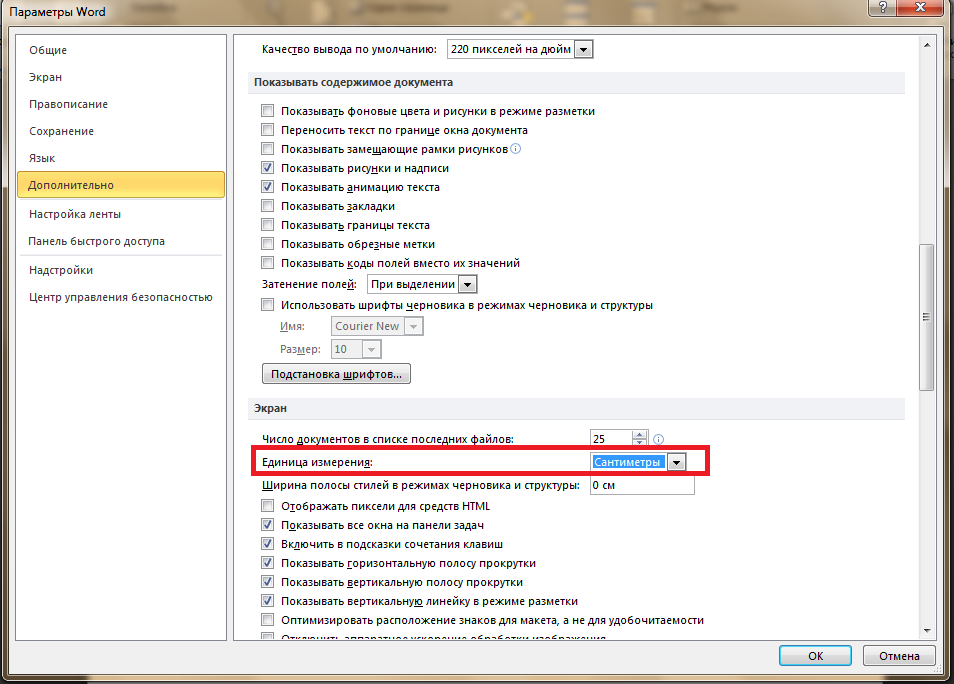Screen dimensions: 954x684
Task: Click the recent files number field
Action: [611, 439]
